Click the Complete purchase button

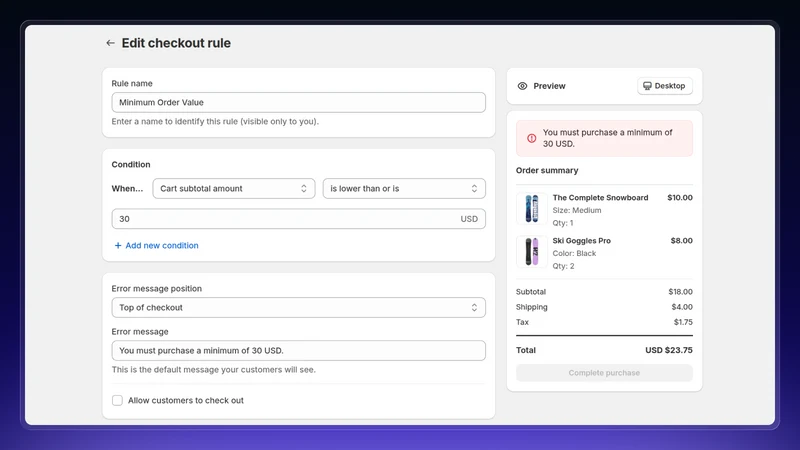click(604, 373)
